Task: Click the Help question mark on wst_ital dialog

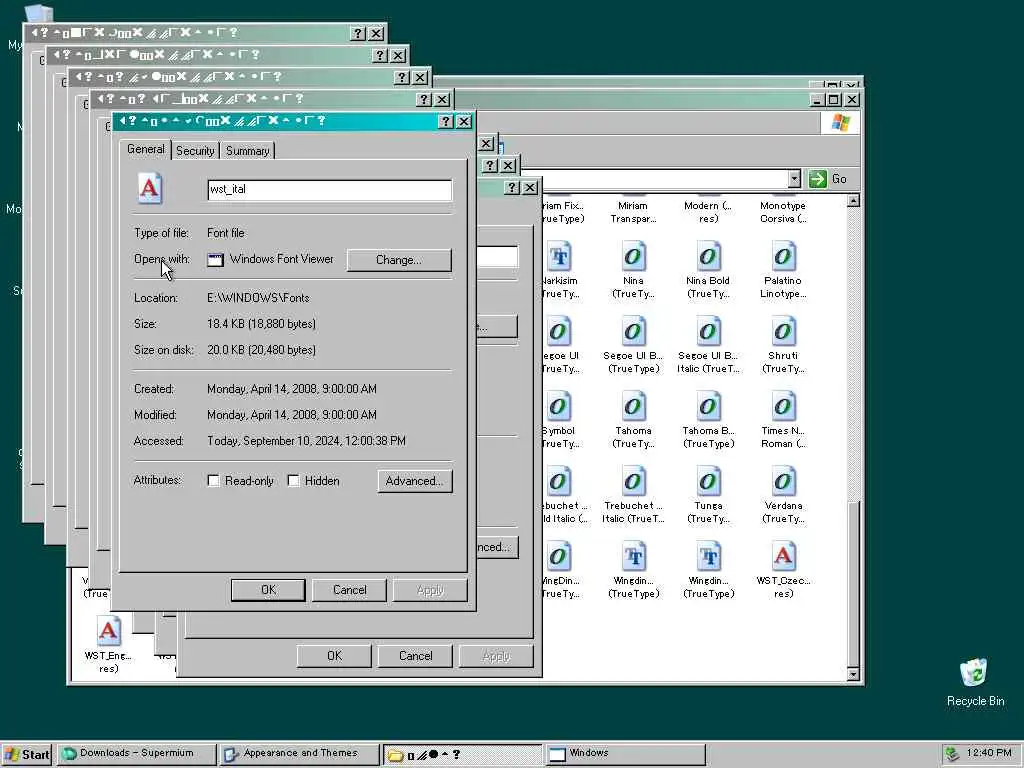Action: (445, 121)
